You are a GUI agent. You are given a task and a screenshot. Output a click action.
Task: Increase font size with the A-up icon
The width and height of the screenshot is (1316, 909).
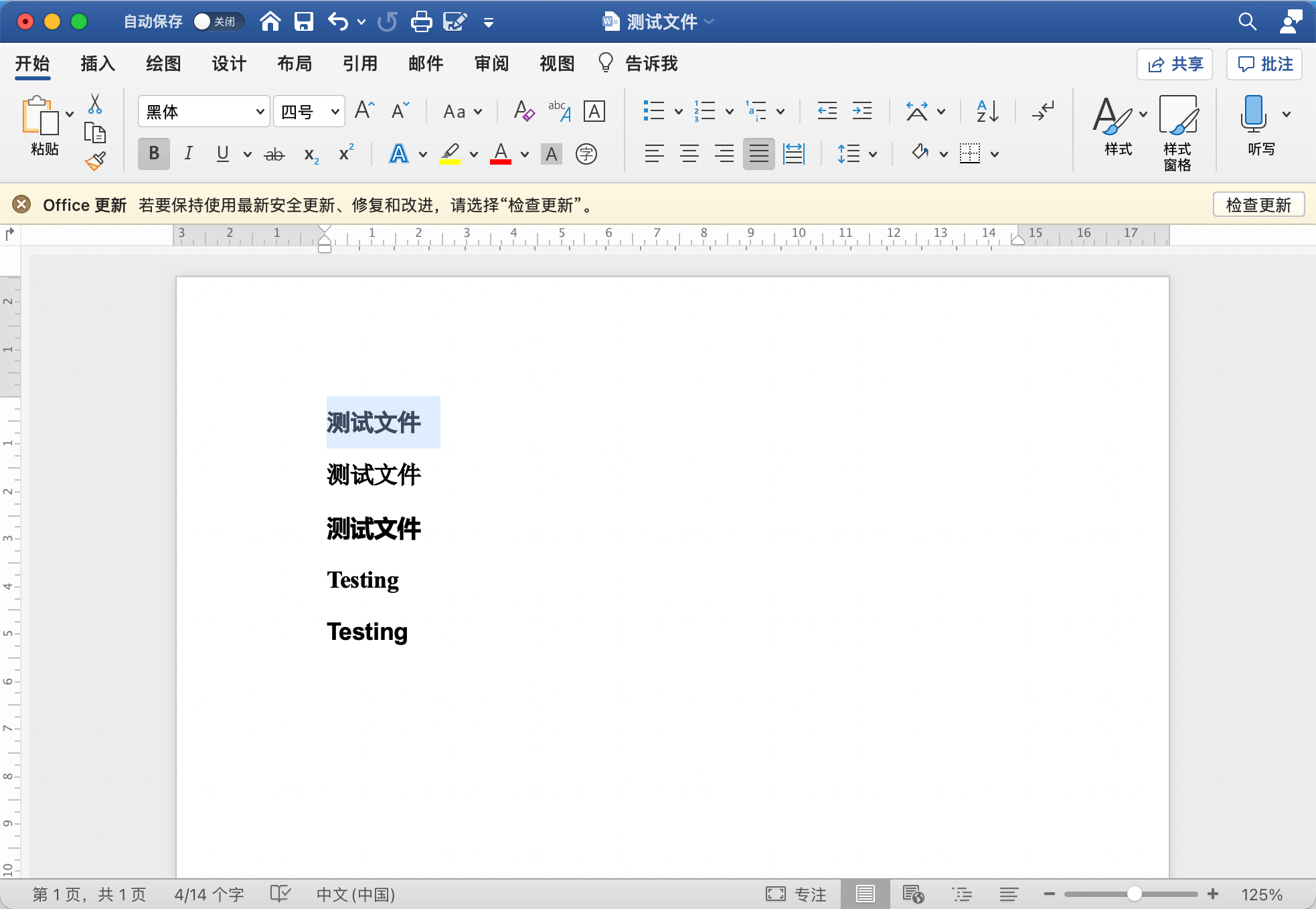(x=364, y=110)
